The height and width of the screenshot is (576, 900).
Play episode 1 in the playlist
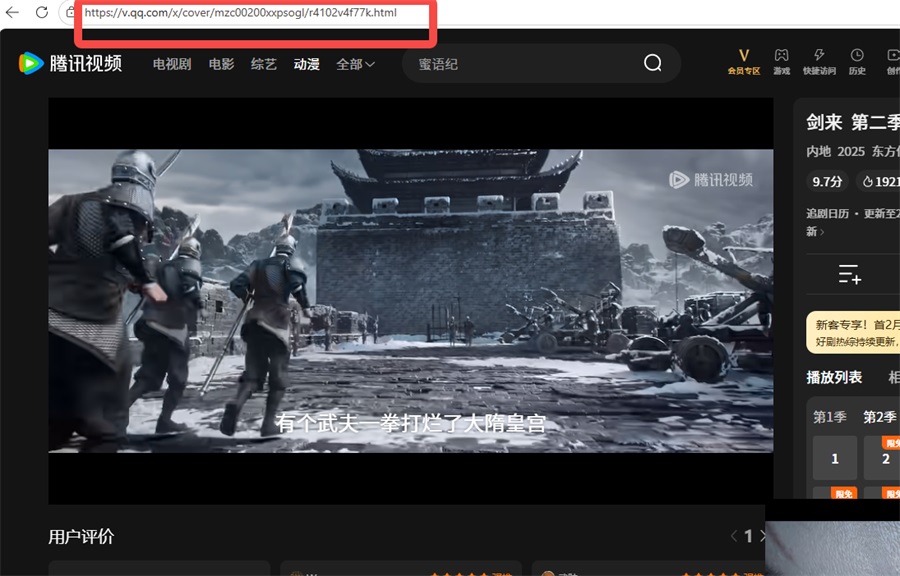coord(835,458)
